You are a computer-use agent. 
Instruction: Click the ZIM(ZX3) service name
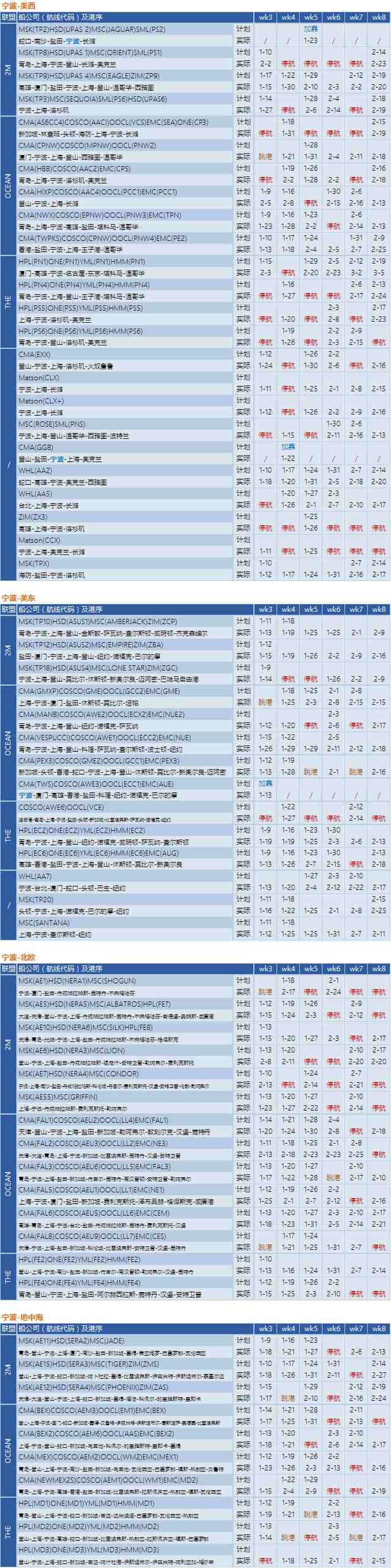pyautogui.click(x=33, y=517)
